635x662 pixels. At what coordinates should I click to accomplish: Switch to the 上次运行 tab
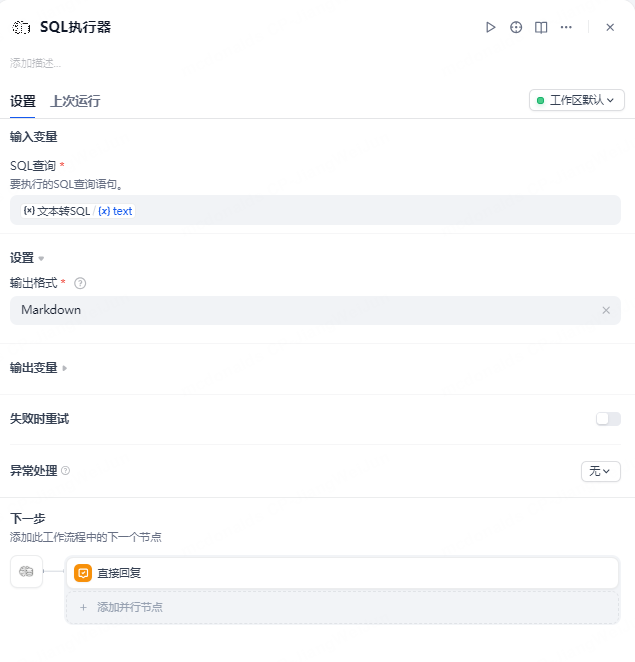(75, 101)
